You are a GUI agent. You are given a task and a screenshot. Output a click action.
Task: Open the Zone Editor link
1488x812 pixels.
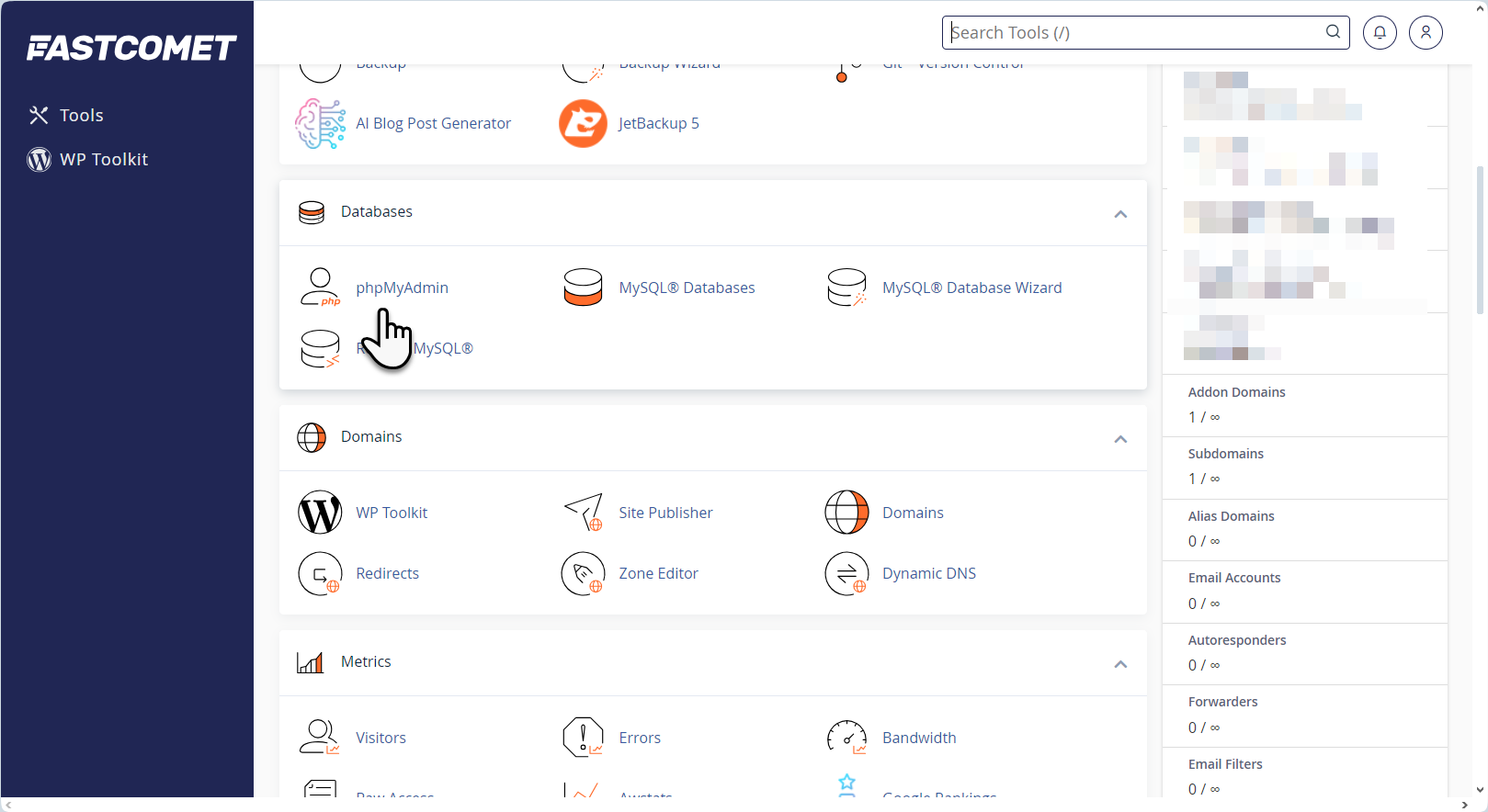pos(658,573)
